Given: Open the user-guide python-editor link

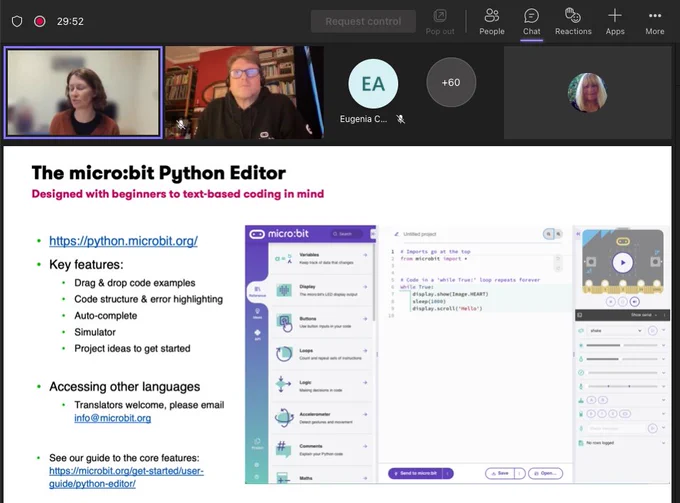Looking at the screenshot, I should click(126, 477).
